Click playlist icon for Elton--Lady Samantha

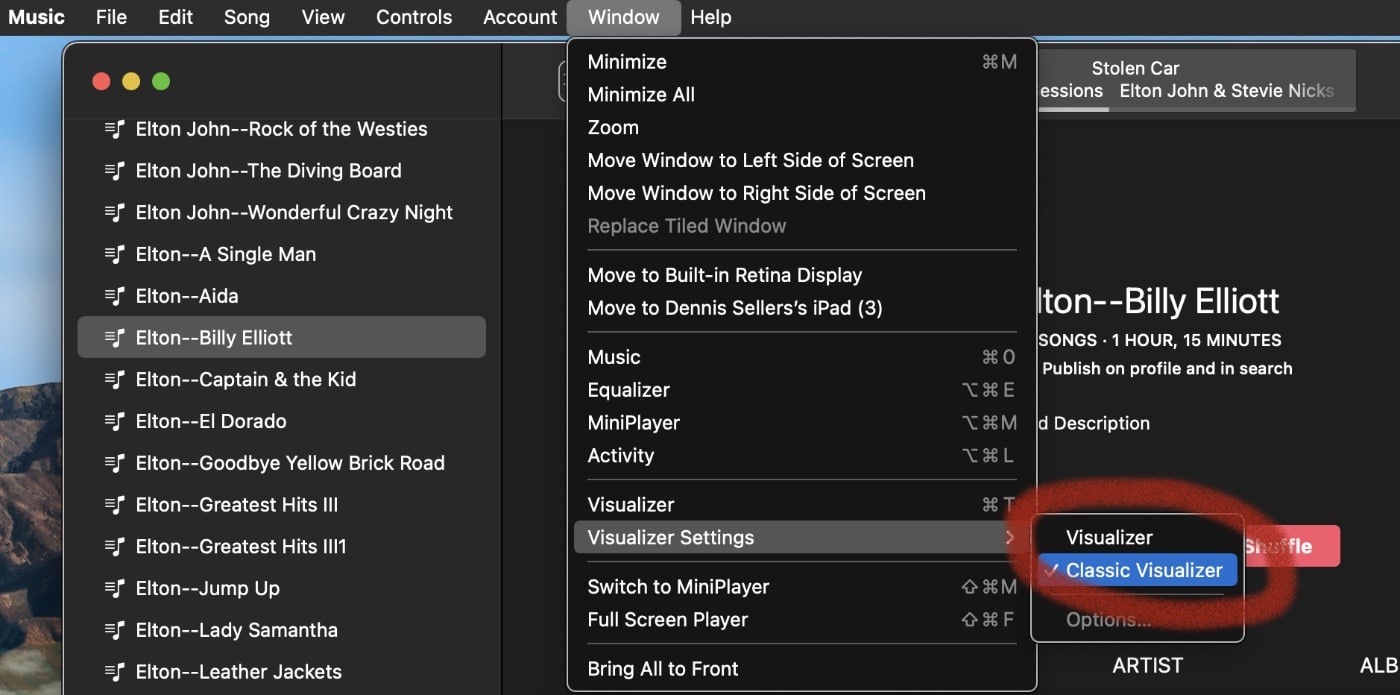115,630
